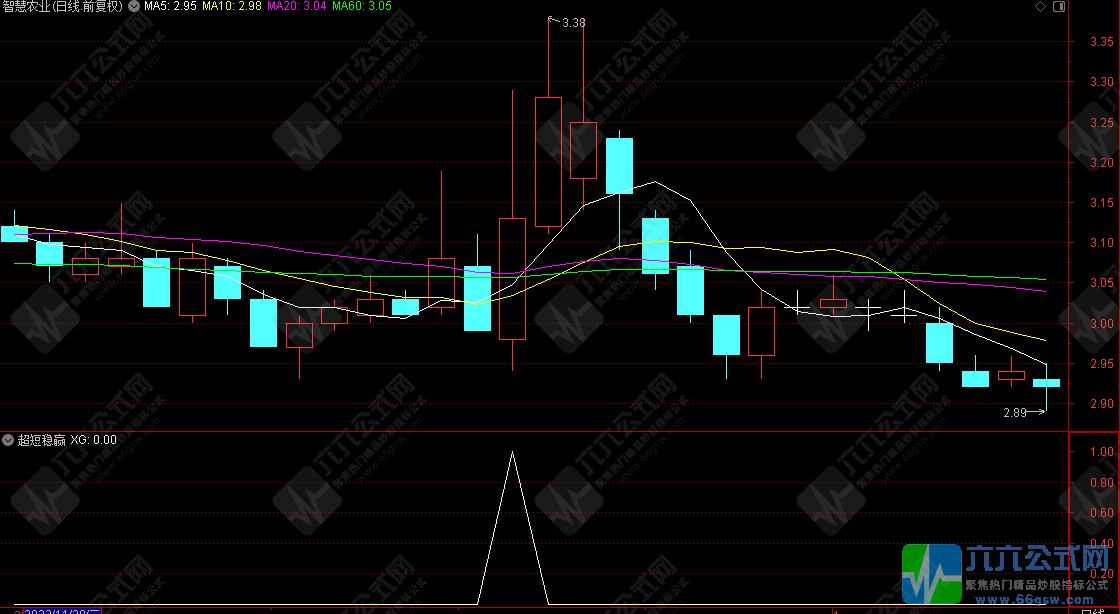Click the MA60 green indicator label
This screenshot has width=1120, height=614.
pyautogui.click(x=362, y=6)
